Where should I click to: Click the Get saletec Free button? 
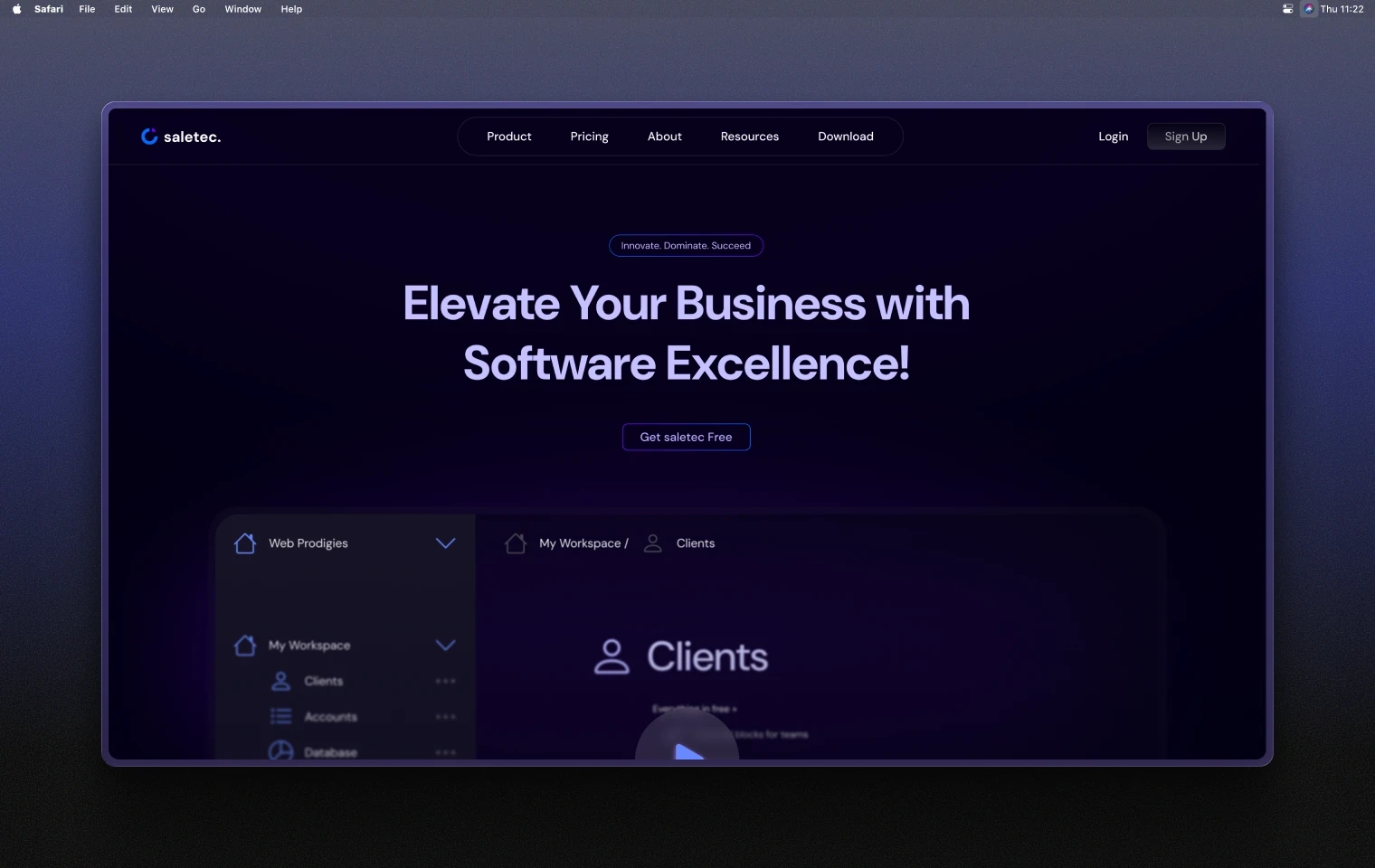pos(686,437)
